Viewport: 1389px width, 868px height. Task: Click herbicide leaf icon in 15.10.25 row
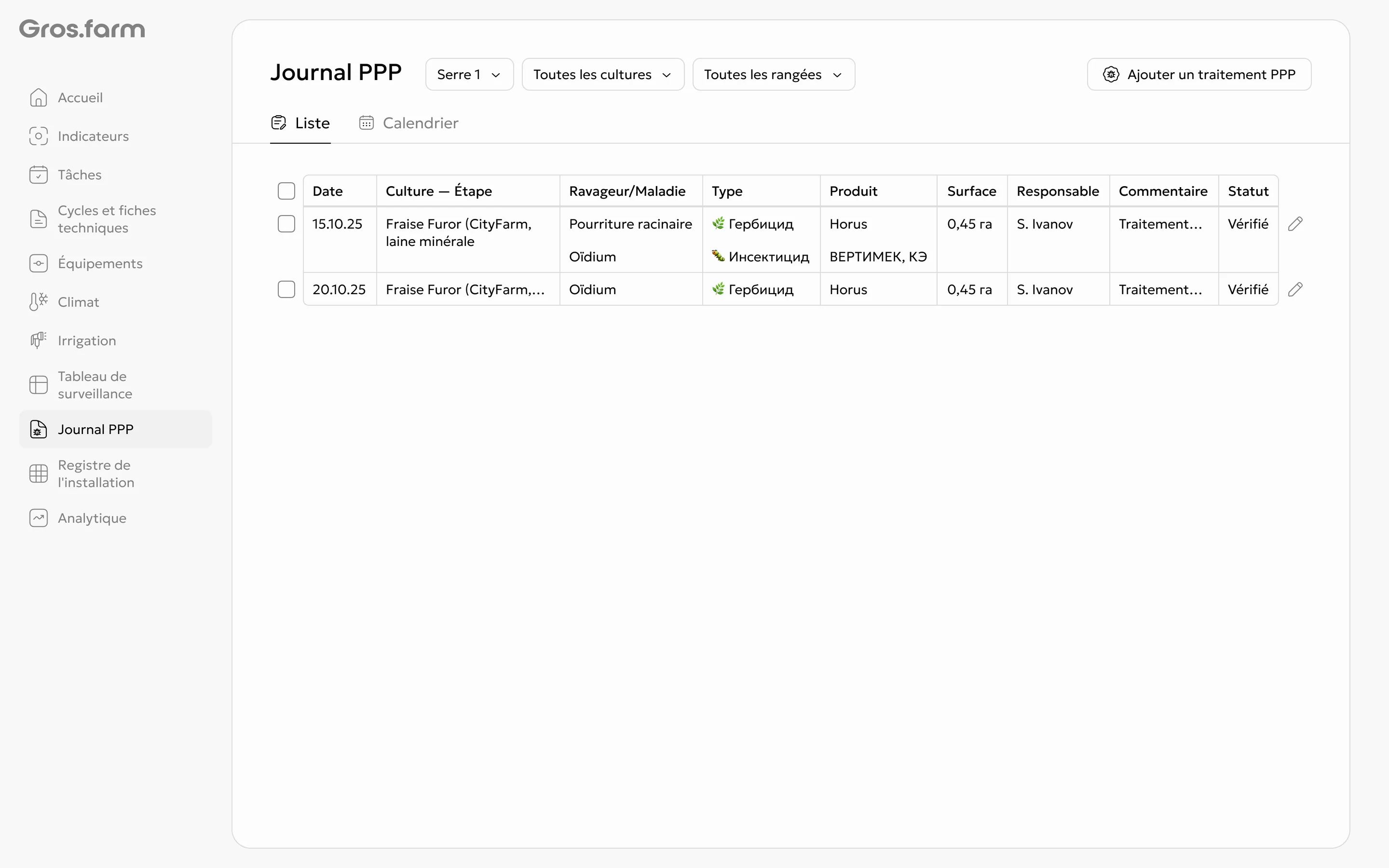click(x=718, y=223)
